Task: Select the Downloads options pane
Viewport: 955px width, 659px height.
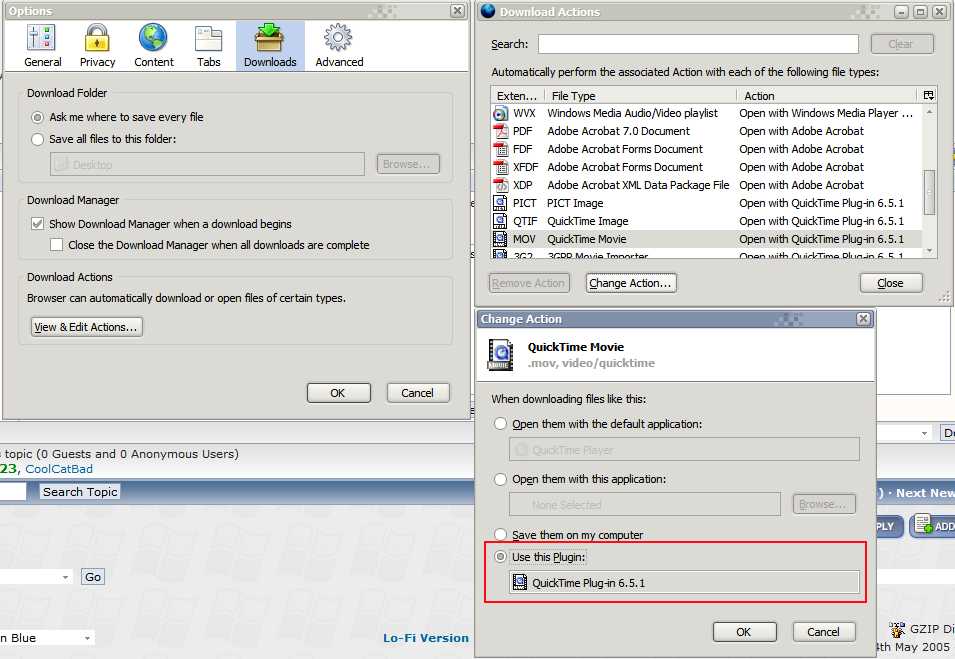Action: pos(270,46)
